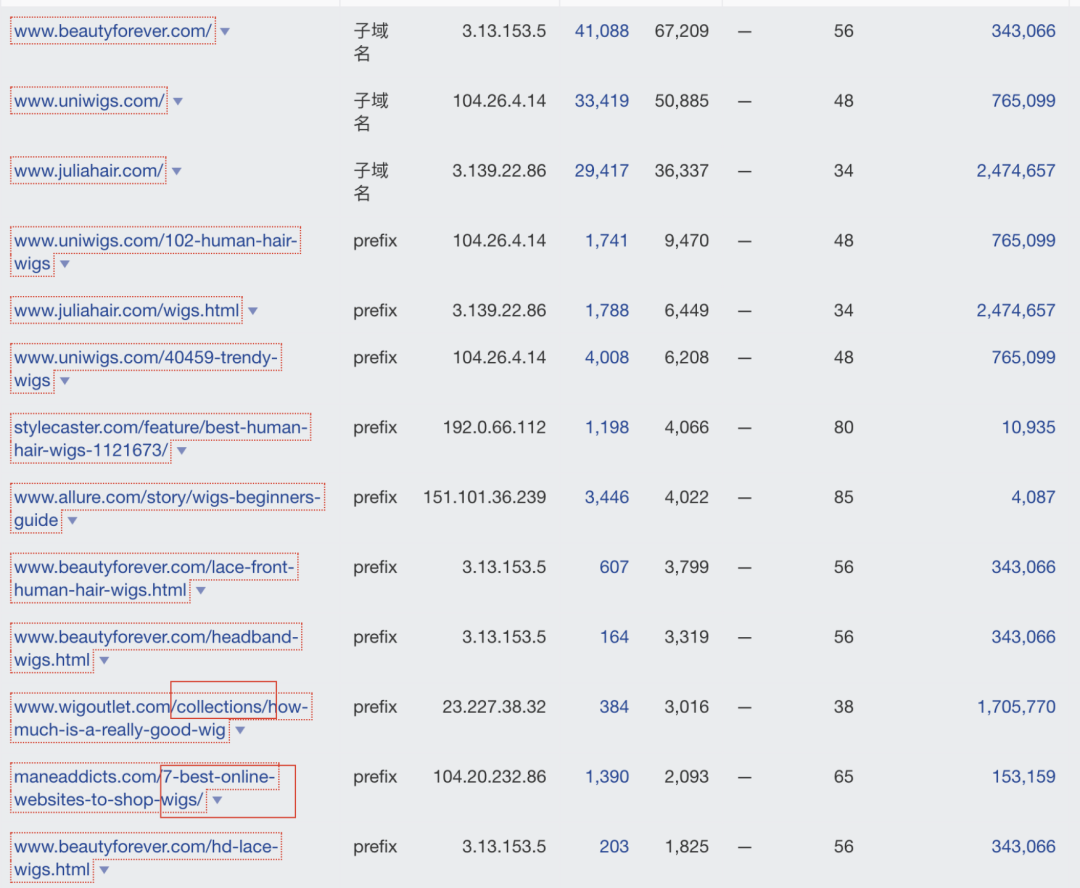Expand dropdown arrow after headband-wigs.html
This screenshot has height=888, width=1080.
point(104,661)
